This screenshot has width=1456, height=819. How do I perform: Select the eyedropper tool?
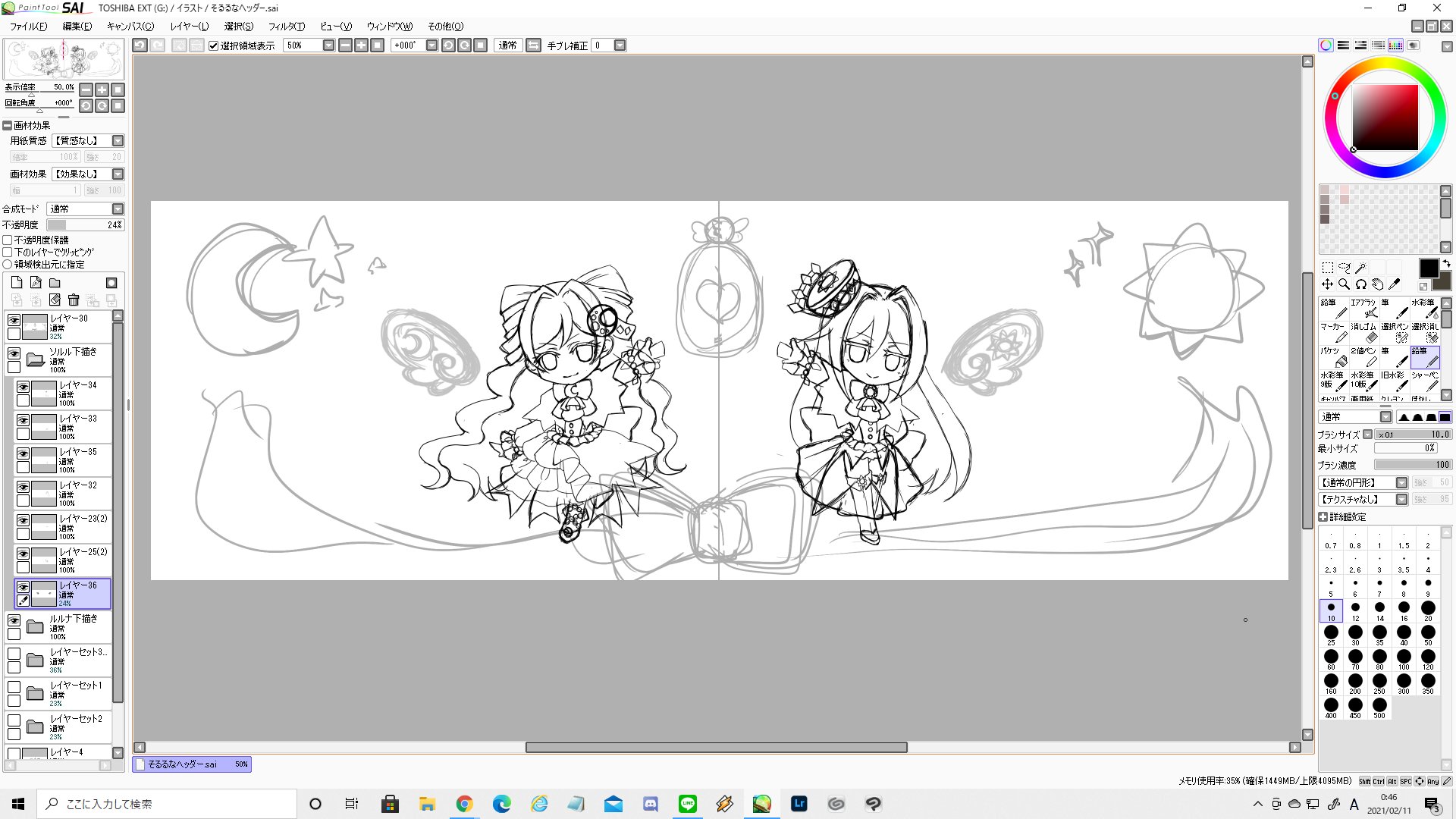tap(1394, 284)
